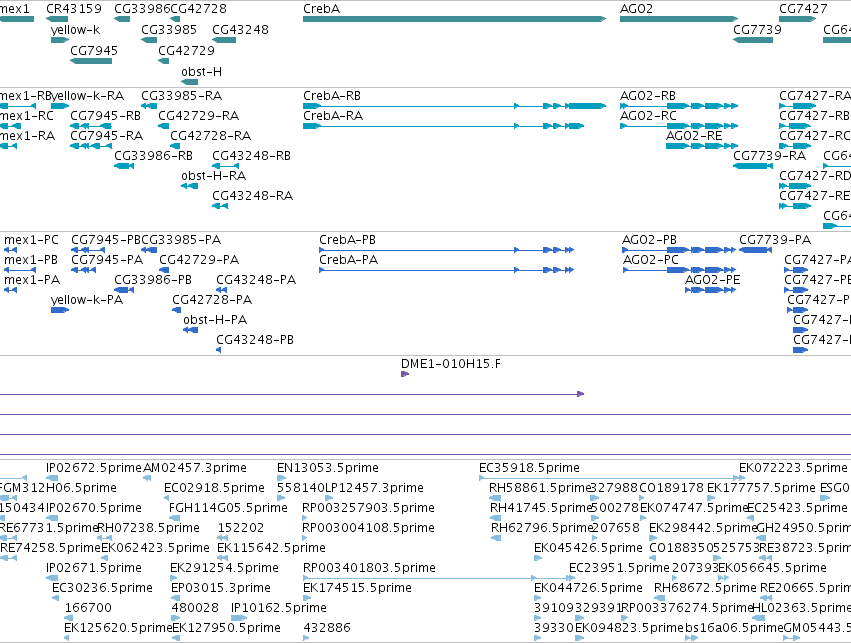The width and height of the screenshot is (851, 643).
Task: Click the EK291254.5prime EST label
Action: click(x=224, y=568)
